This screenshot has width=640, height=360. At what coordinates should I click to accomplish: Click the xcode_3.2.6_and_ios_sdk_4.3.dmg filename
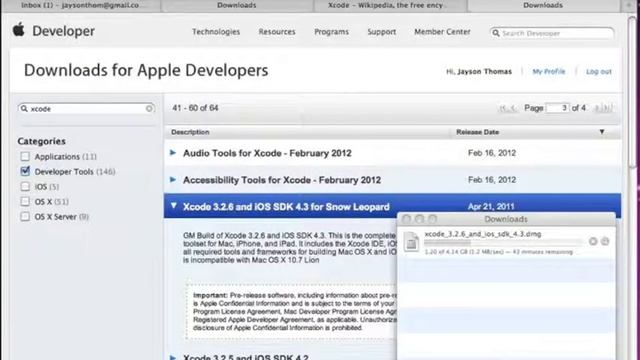coord(483,234)
